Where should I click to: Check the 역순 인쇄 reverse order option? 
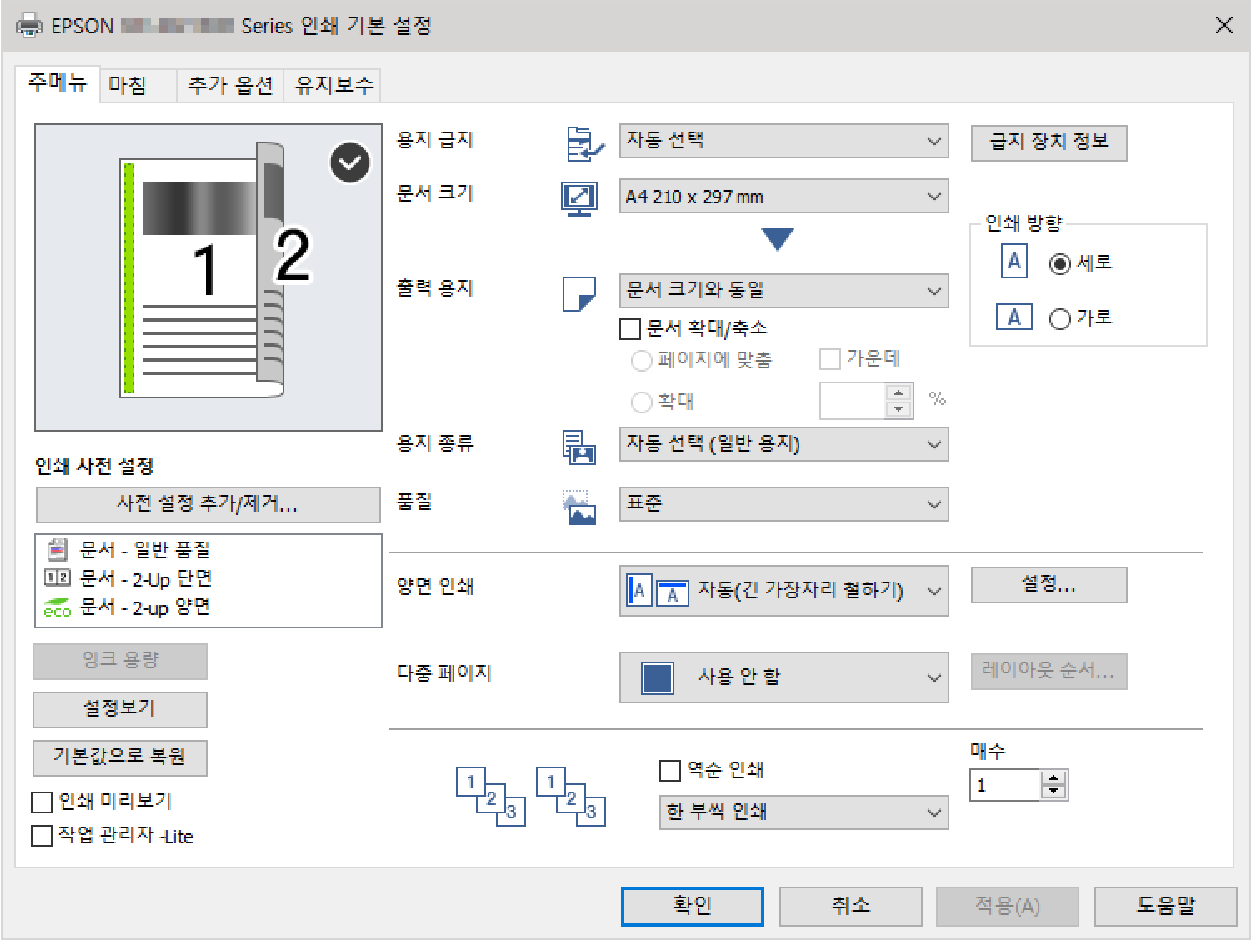tap(670, 771)
